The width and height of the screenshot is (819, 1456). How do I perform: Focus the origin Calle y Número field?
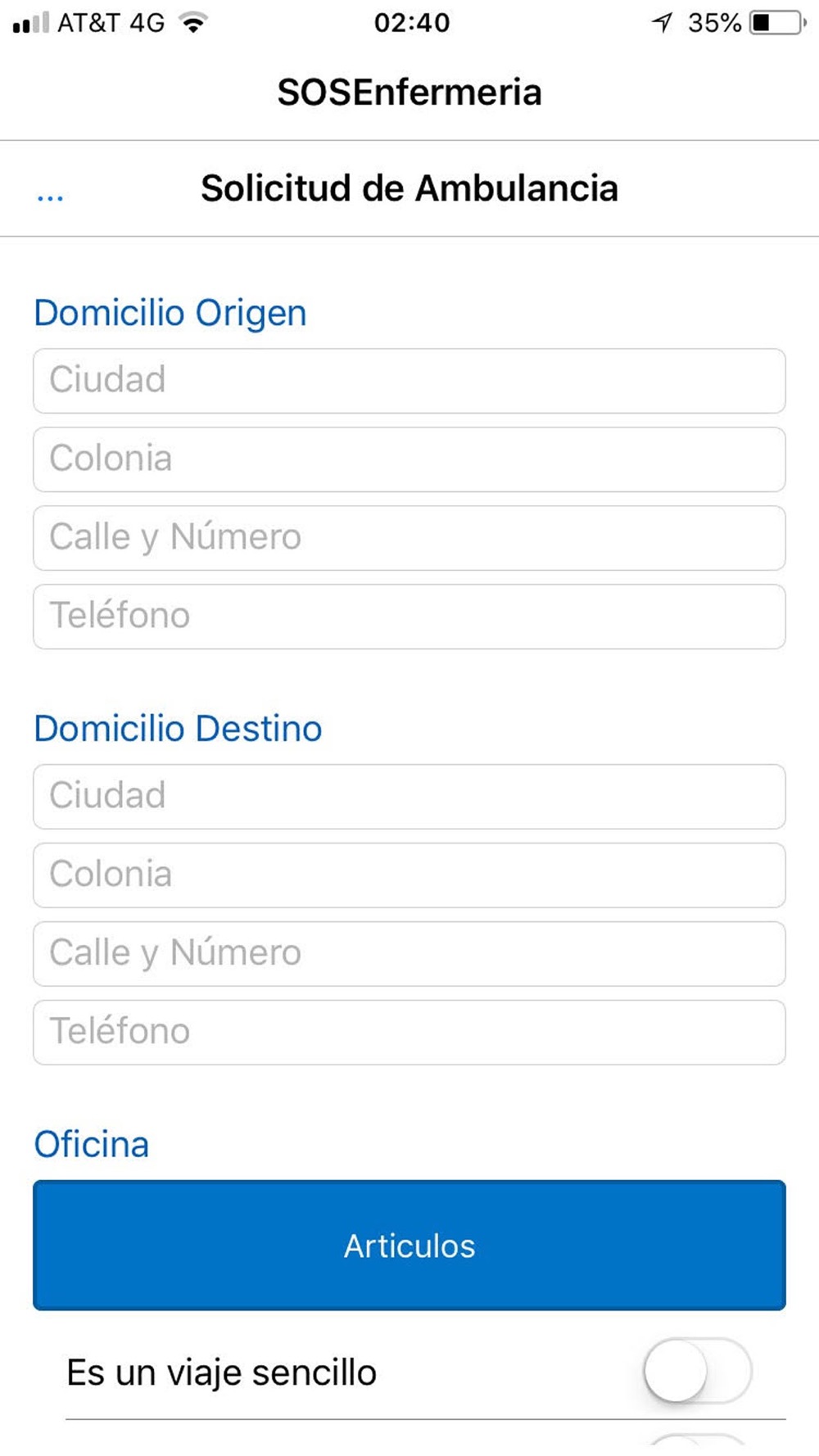[x=409, y=538]
